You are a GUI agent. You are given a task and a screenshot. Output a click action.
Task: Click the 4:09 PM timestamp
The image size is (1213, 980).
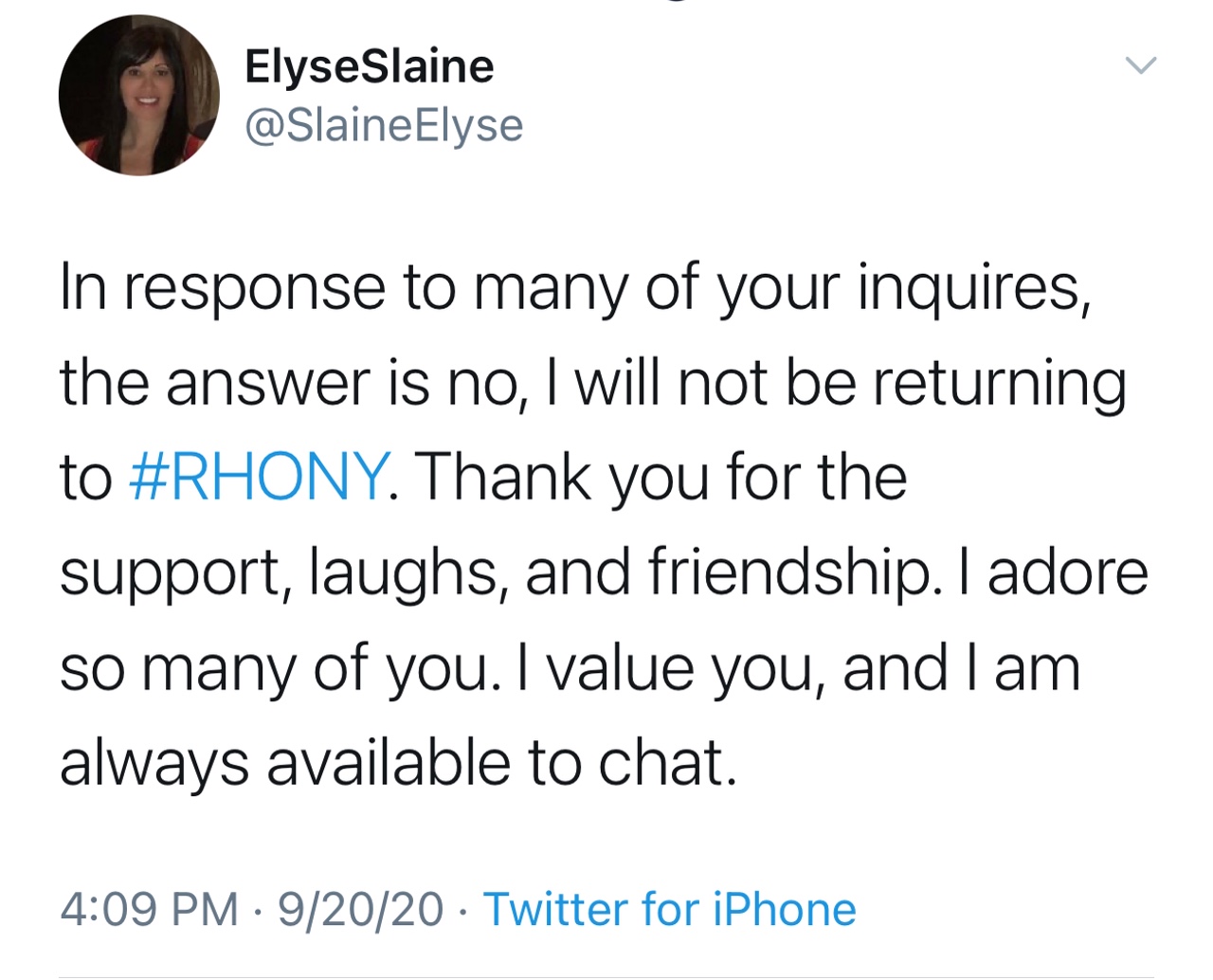pos(152,908)
